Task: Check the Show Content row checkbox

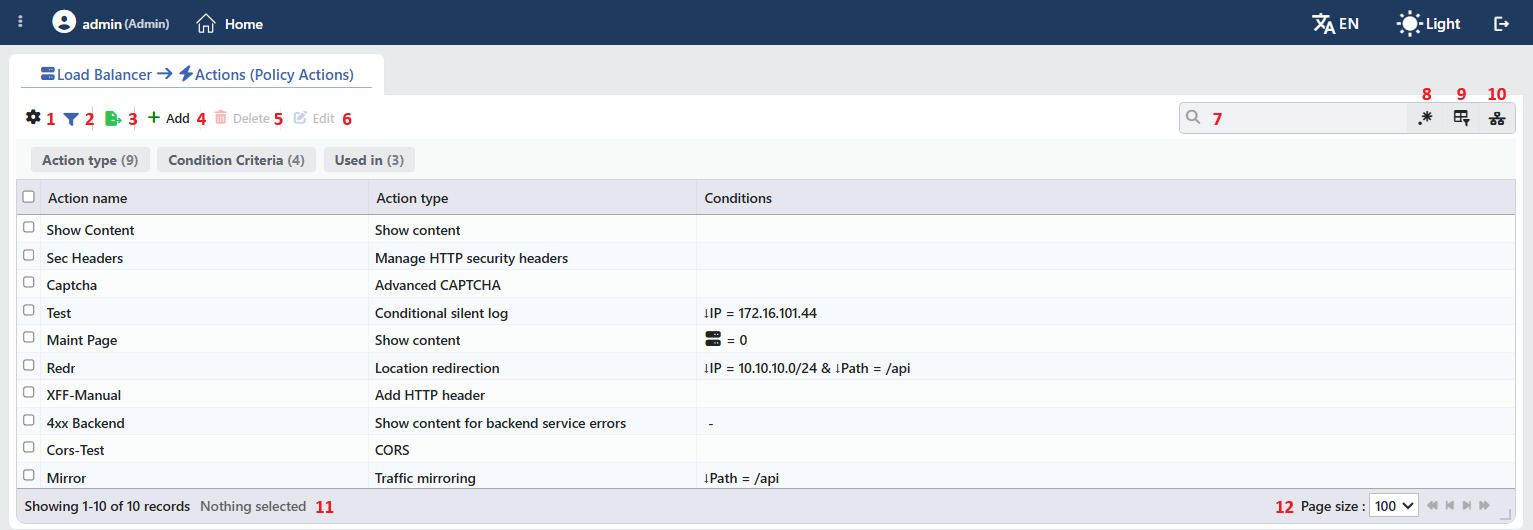Action: pos(29,228)
